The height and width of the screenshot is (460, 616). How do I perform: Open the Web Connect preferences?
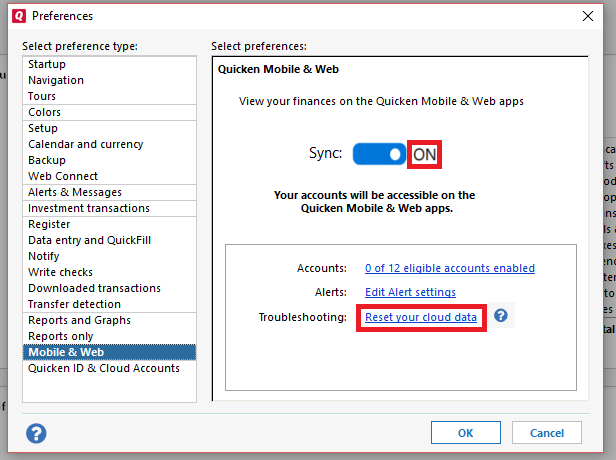(x=109, y=176)
